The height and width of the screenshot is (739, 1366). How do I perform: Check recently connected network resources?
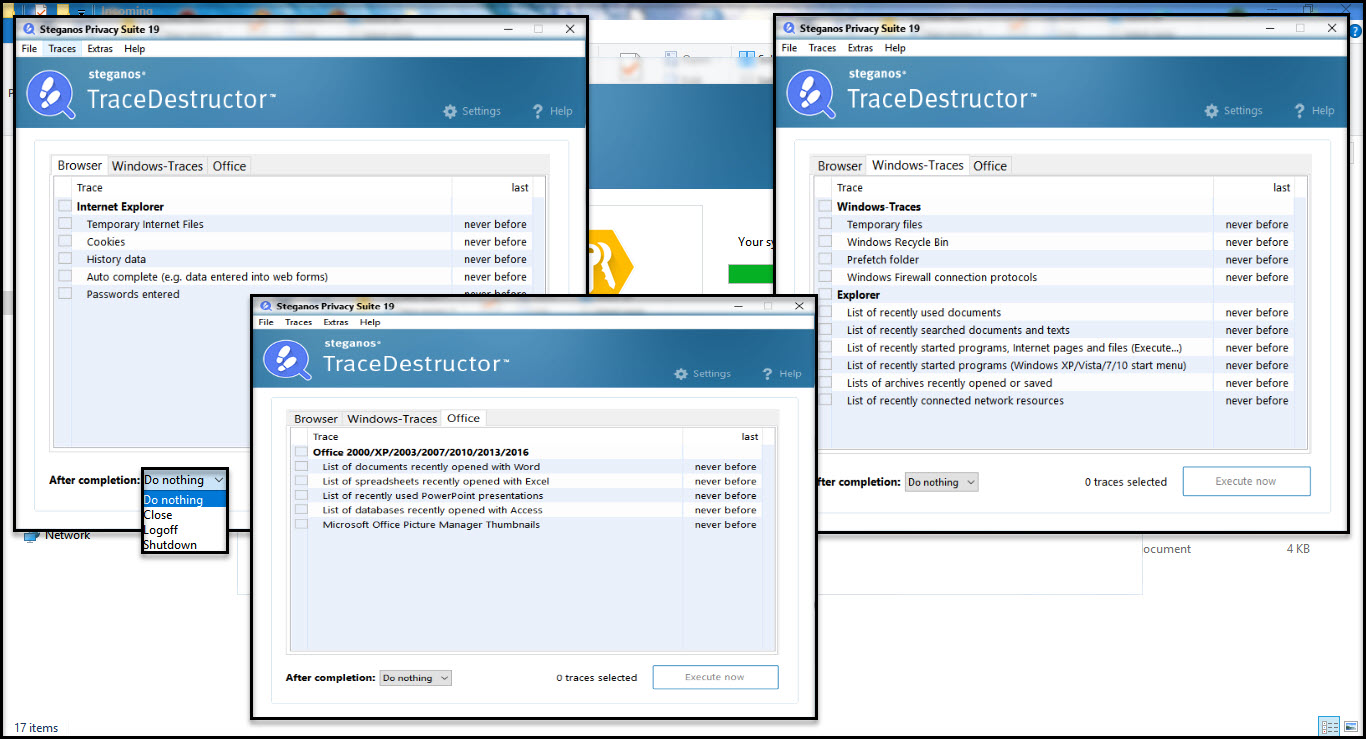[825, 400]
